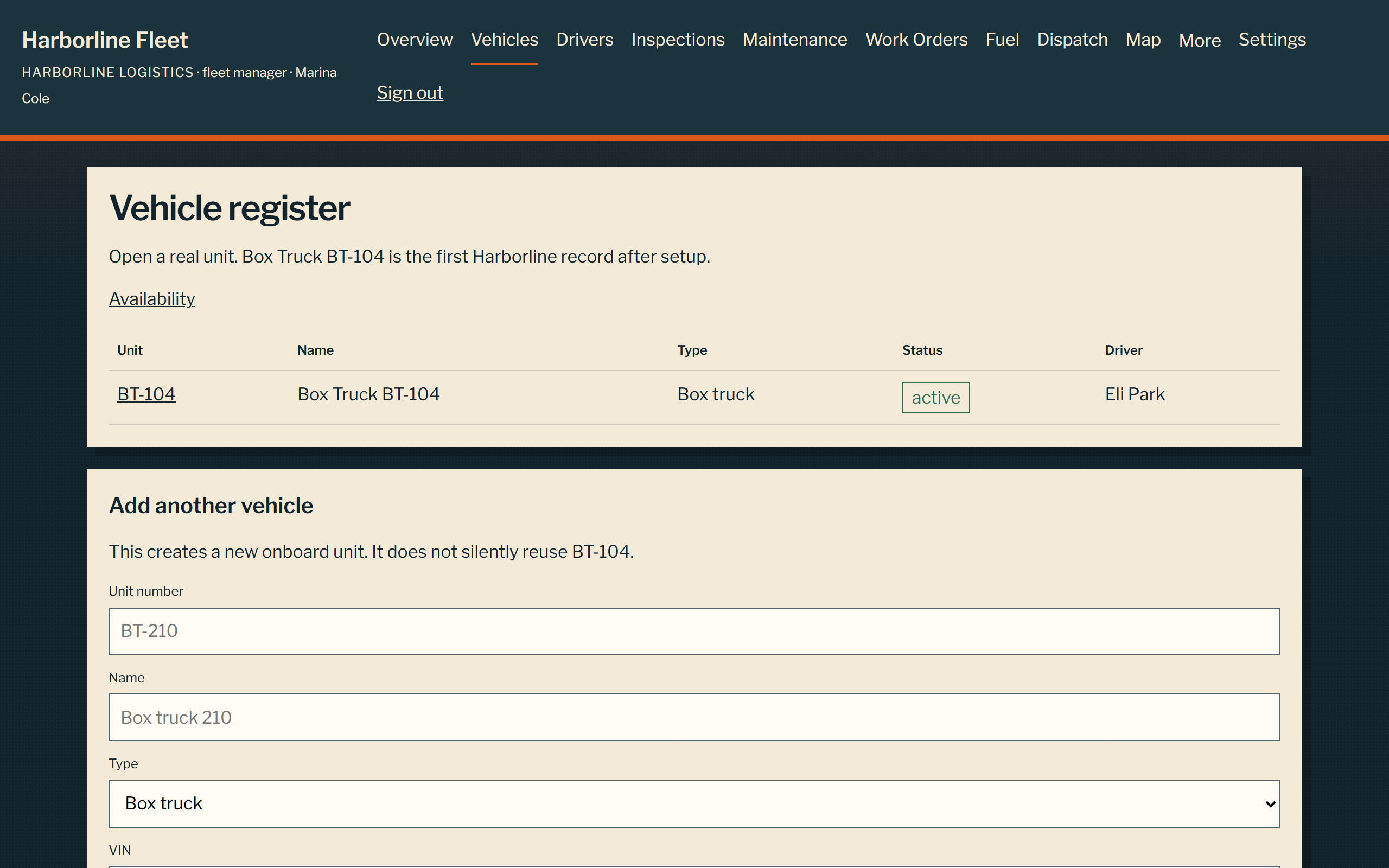
Task: Click the 'Add another vehicle' heading
Action: (211, 506)
